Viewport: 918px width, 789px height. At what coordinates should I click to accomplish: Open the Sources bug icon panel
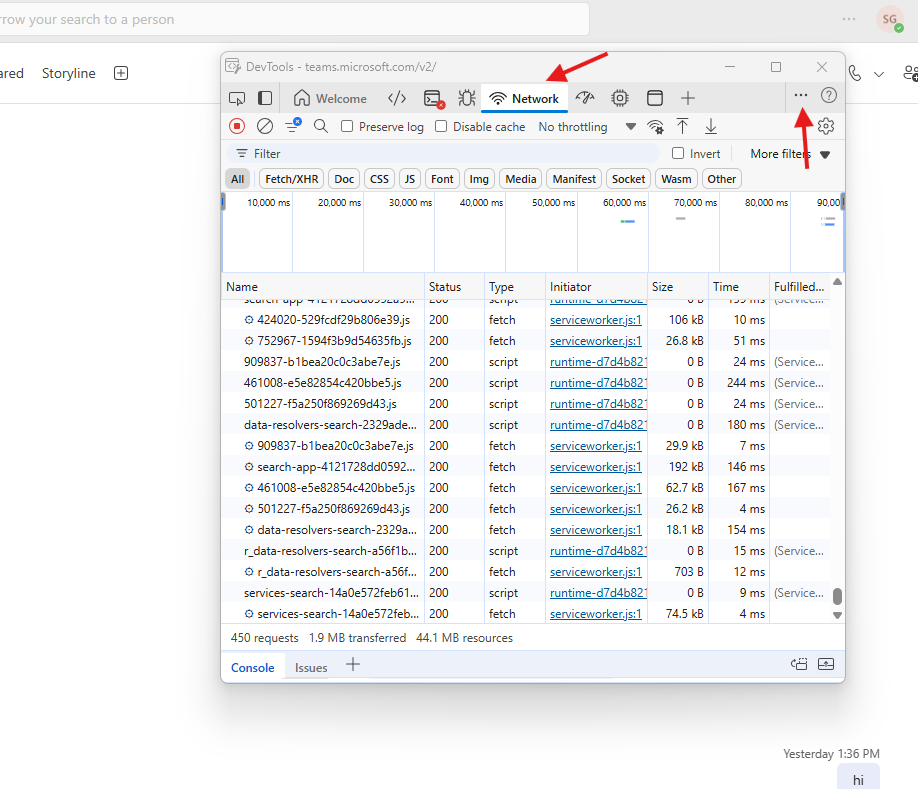pyautogui.click(x=466, y=98)
